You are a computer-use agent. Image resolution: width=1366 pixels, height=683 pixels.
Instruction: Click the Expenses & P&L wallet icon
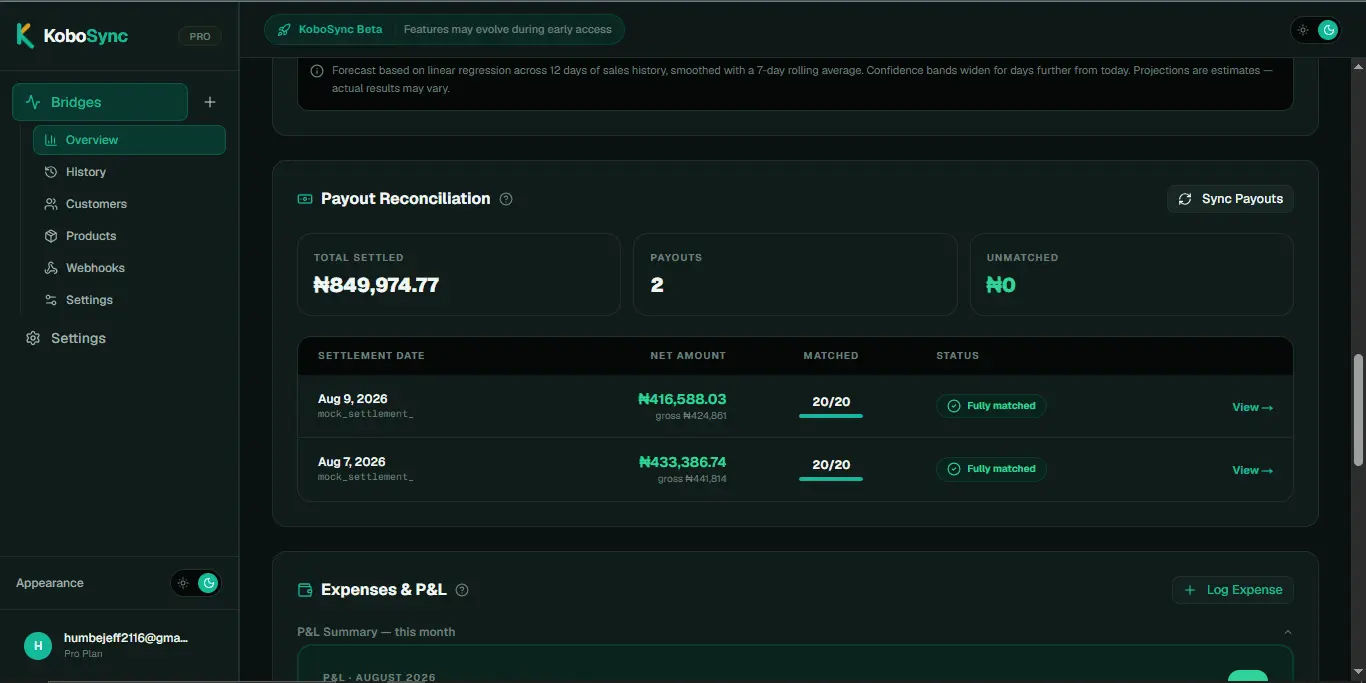[305, 590]
